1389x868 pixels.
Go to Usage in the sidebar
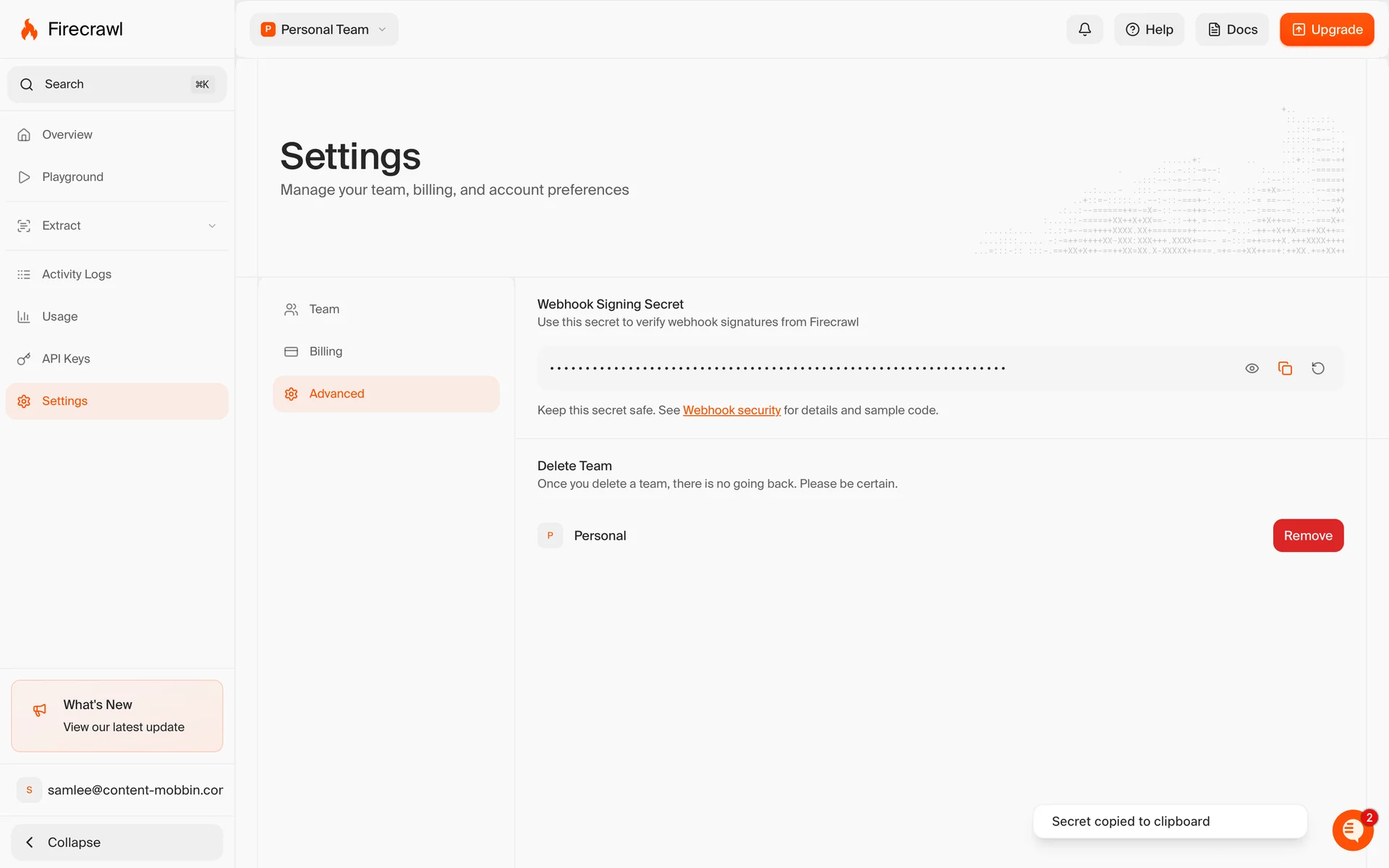click(x=59, y=317)
